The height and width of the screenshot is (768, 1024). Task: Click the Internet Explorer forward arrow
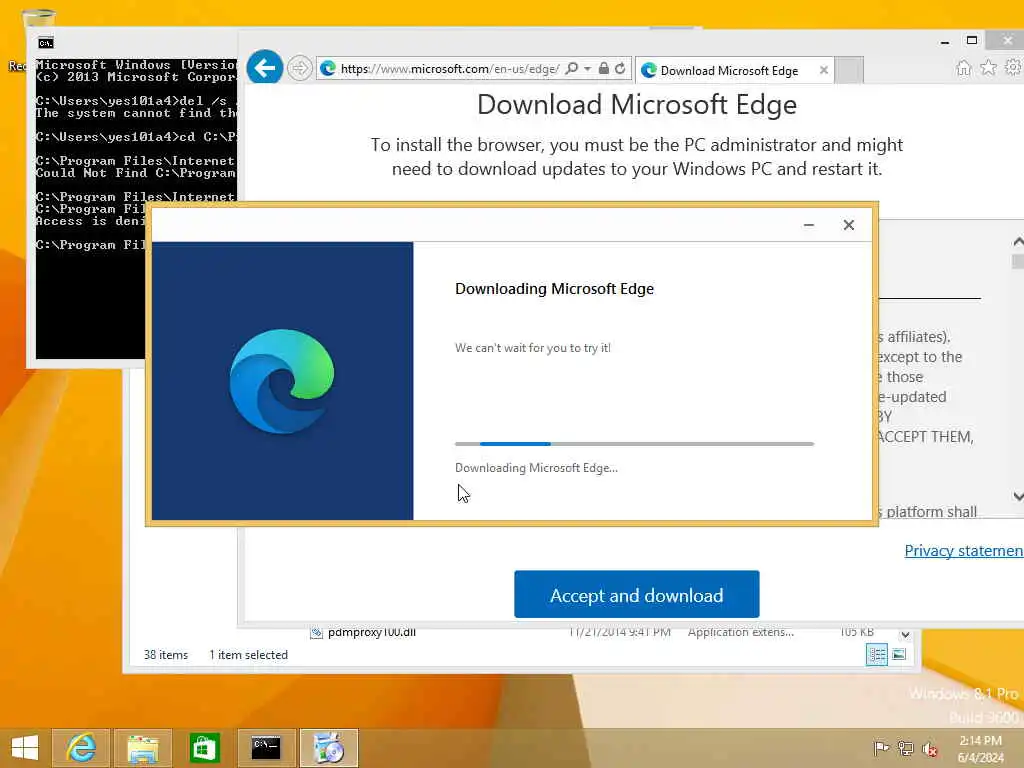tap(299, 68)
